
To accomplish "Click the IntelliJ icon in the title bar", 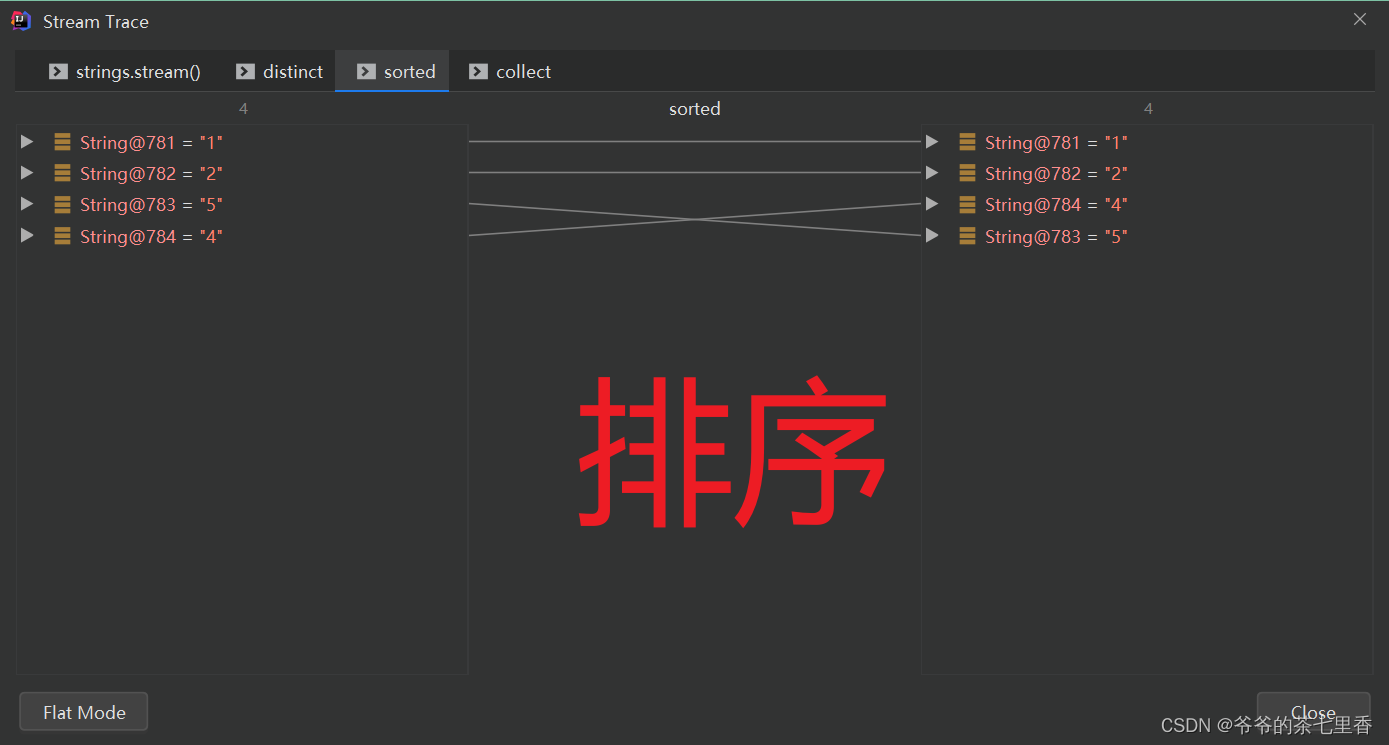I will [x=21, y=21].
